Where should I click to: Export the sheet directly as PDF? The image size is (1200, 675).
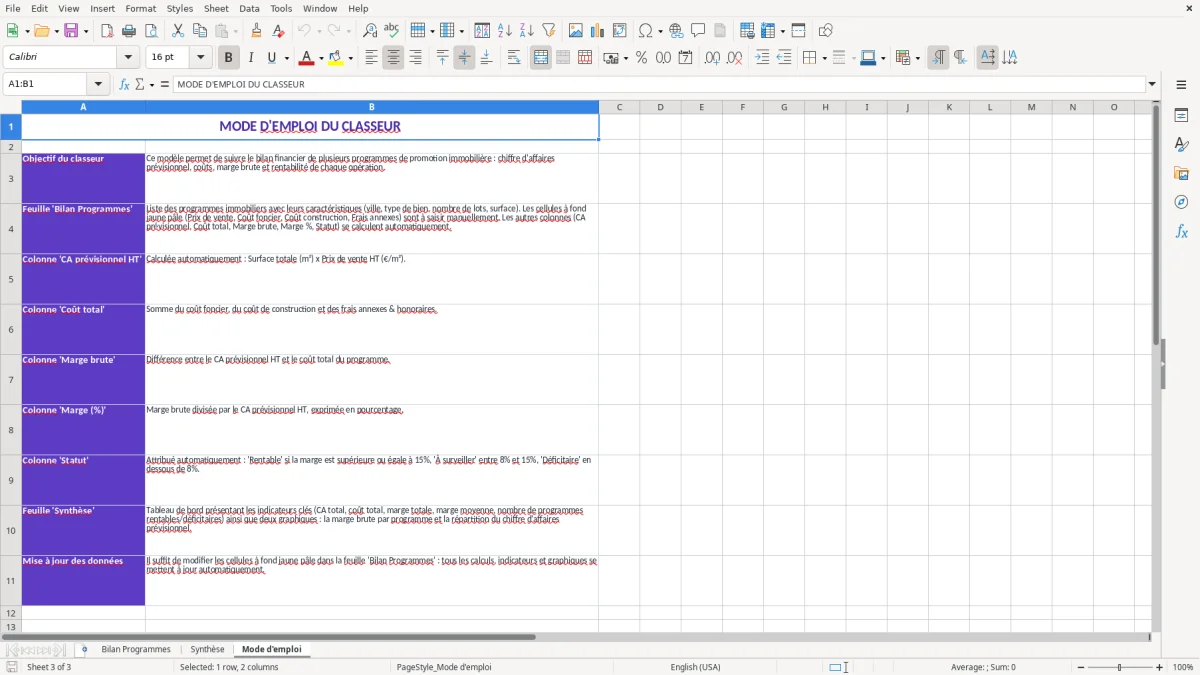click(x=107, y=31)
